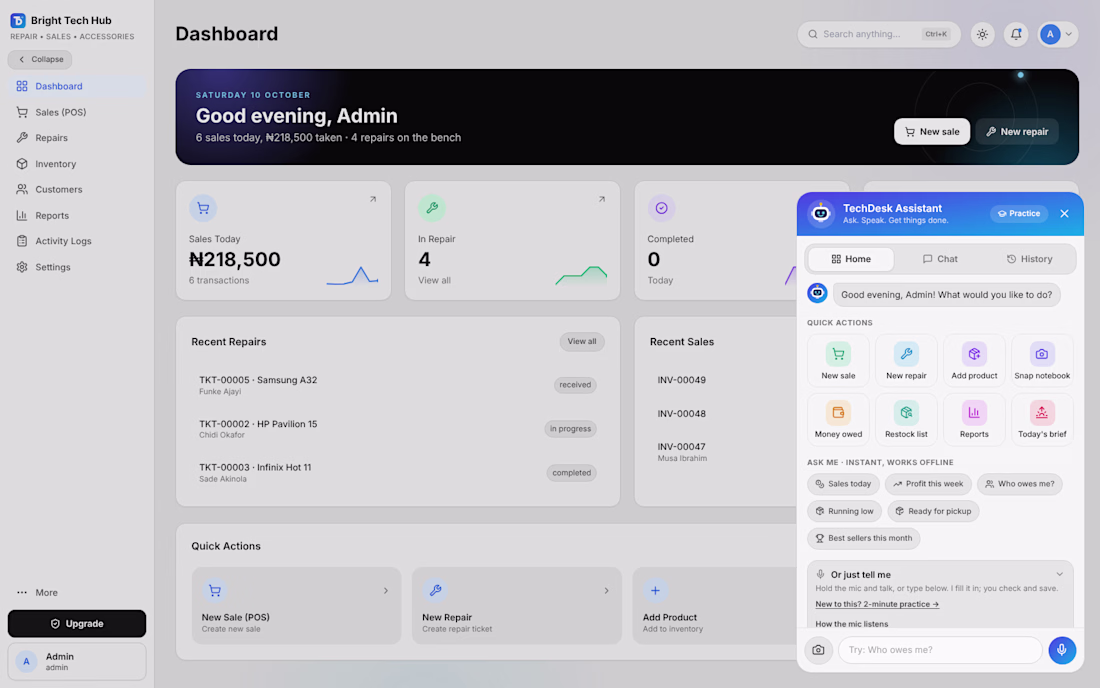Open In Repair card arrow link
Image resolution: width=1100 pixels, height=688 pixels.
pyautogui.click(x=601, y=199)
